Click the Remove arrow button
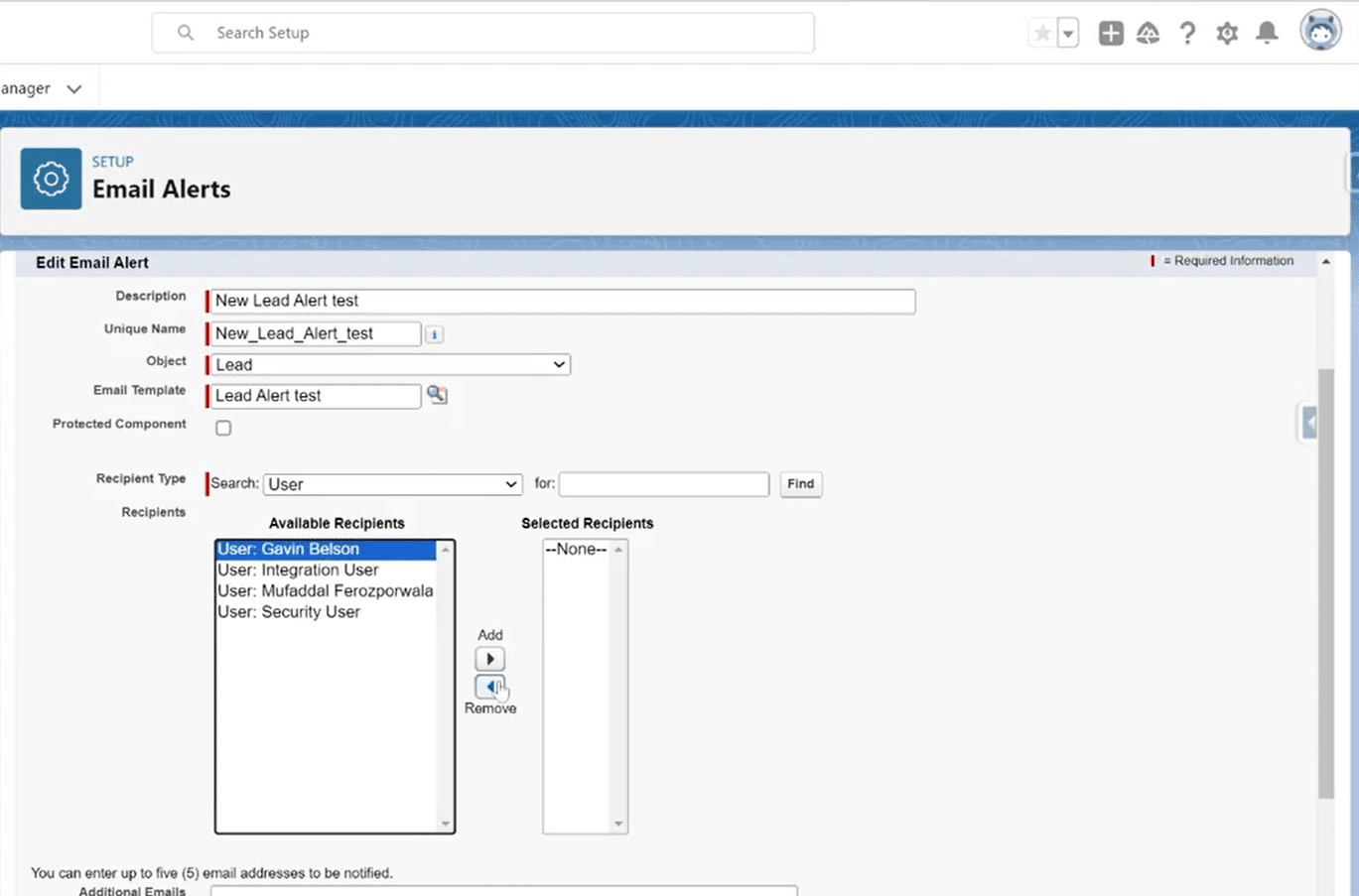Image resolution: width=1359 pixels, height=896 pixels. (x=489, y=687)
